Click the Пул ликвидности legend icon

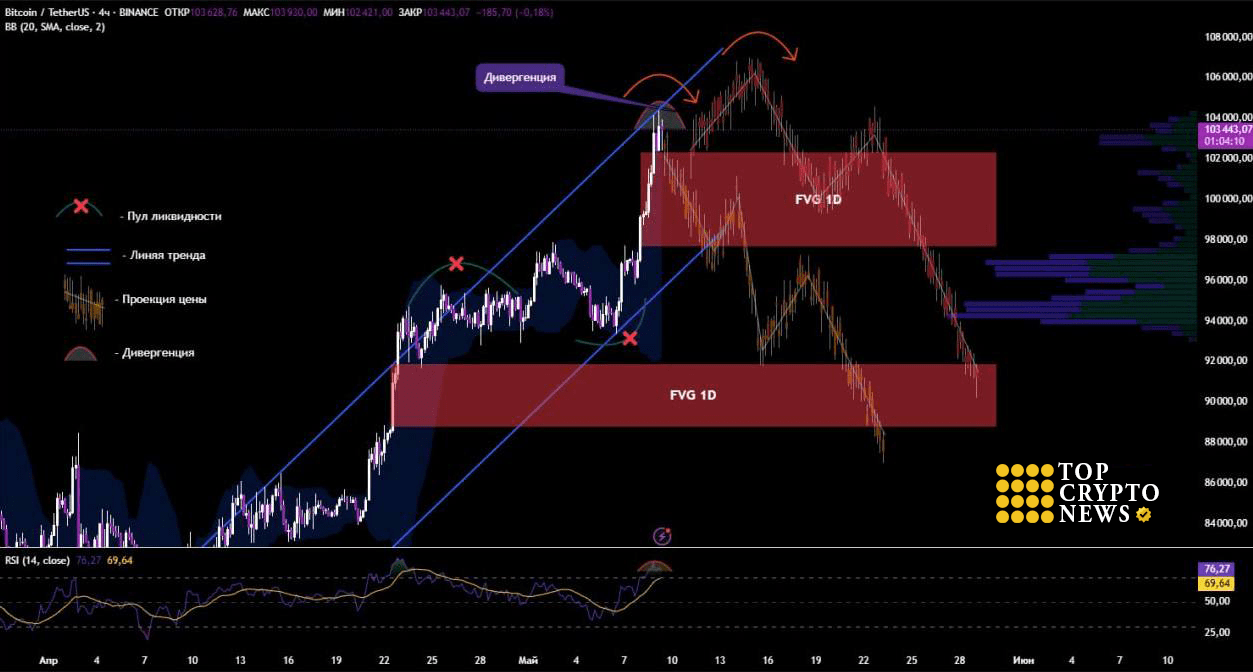pyautogui.click(x=80, y=205)
